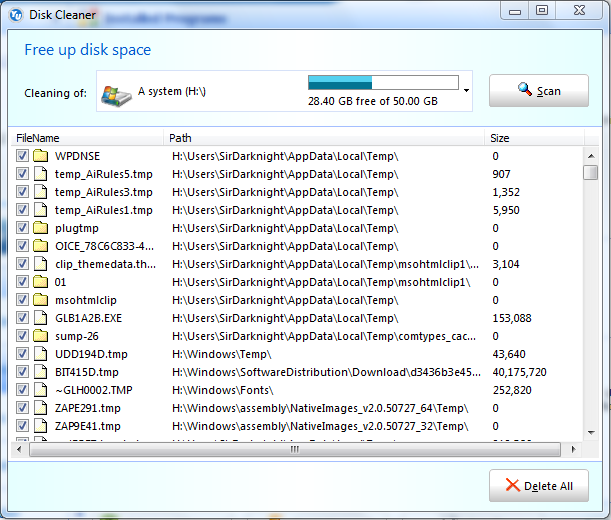
Task: Click the OICE_78C6C833-4... folder name
Action: point(104,246)
